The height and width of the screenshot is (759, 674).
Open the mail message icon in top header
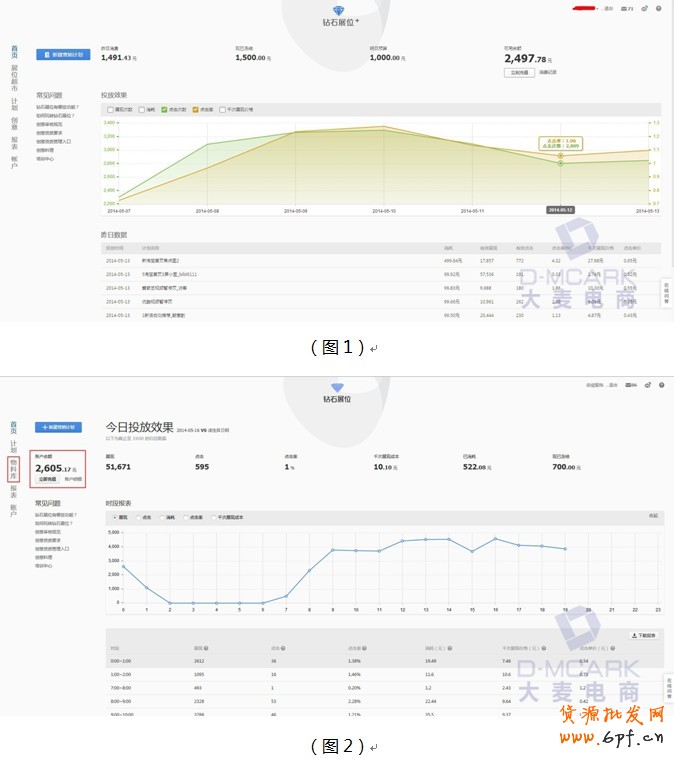click(x=625, y=8)
